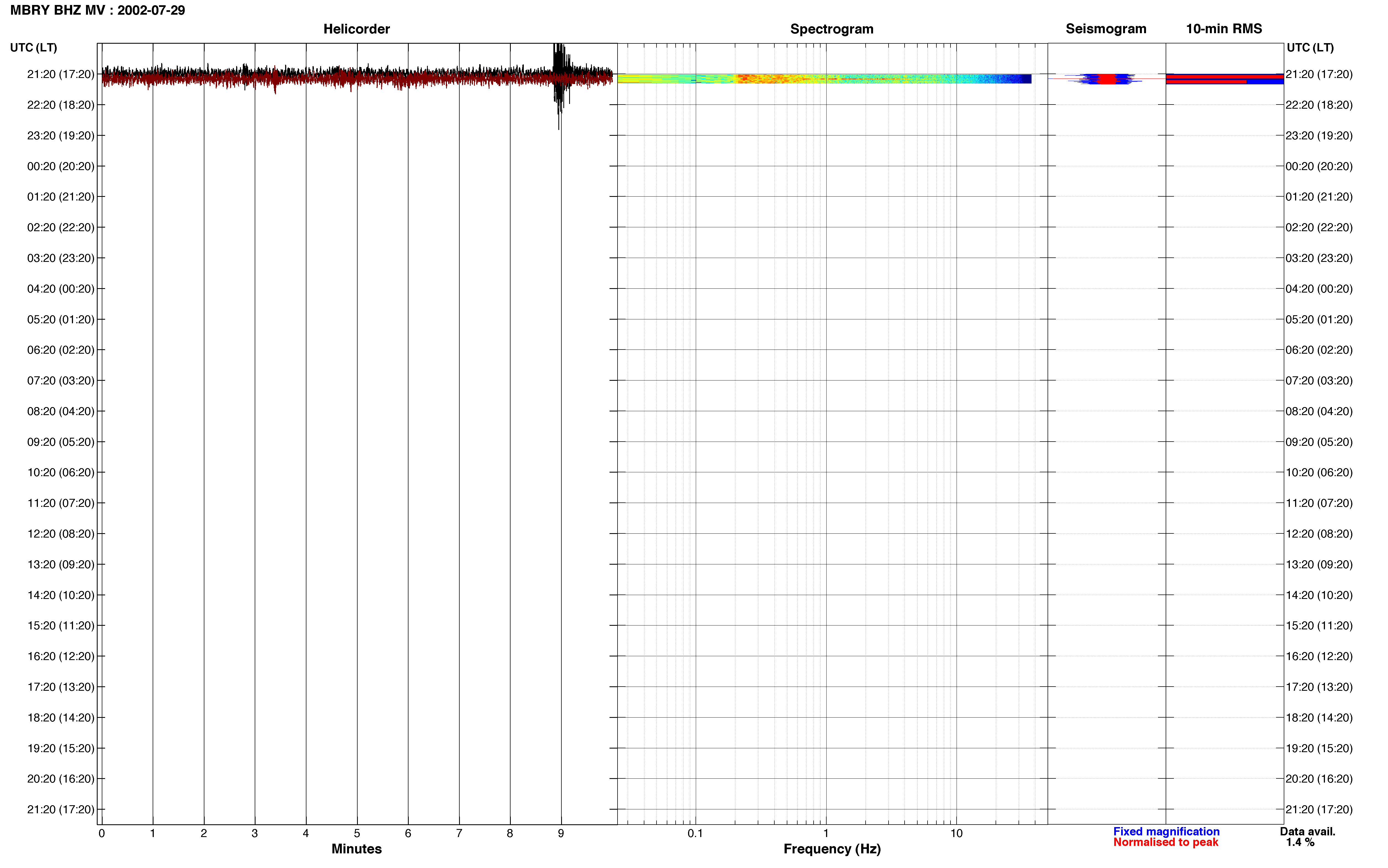
Task: Click the minute 0 tick label
Action: tap(101, 833)
